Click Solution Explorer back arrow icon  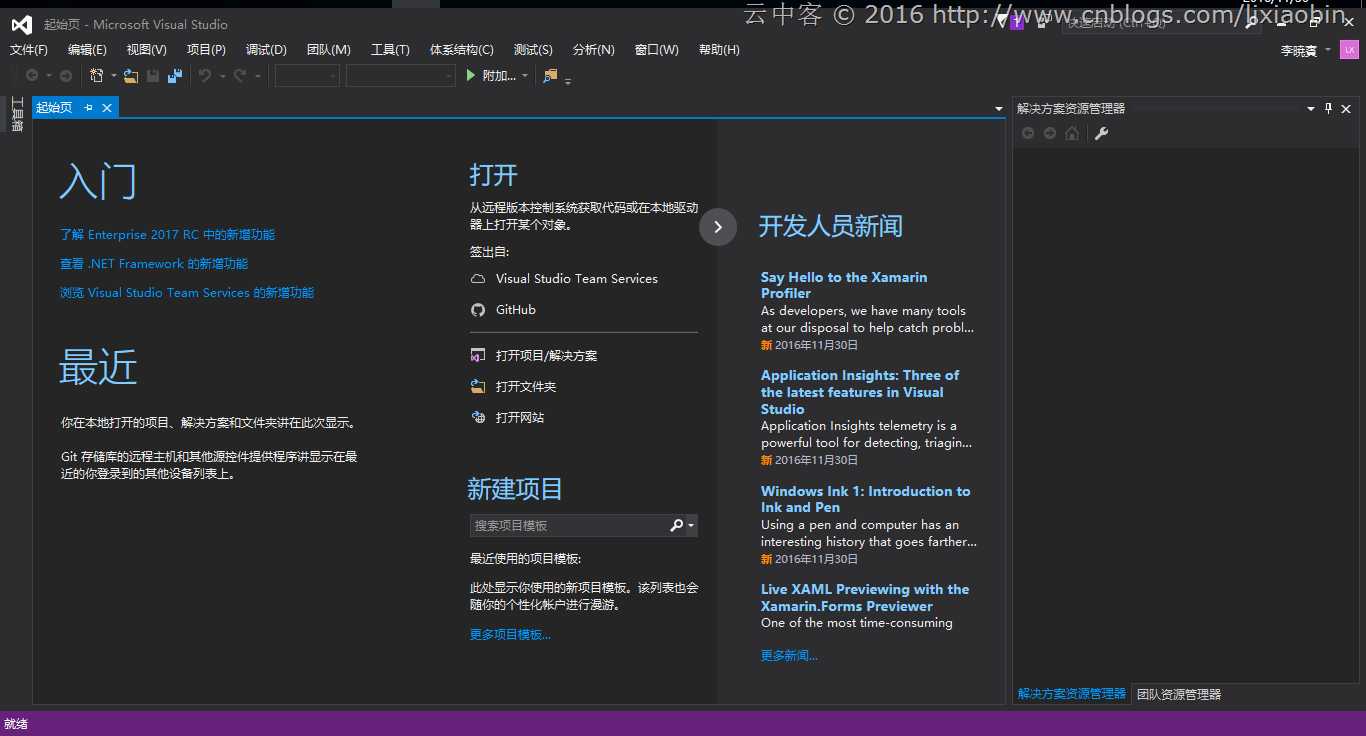[1028, 133]
